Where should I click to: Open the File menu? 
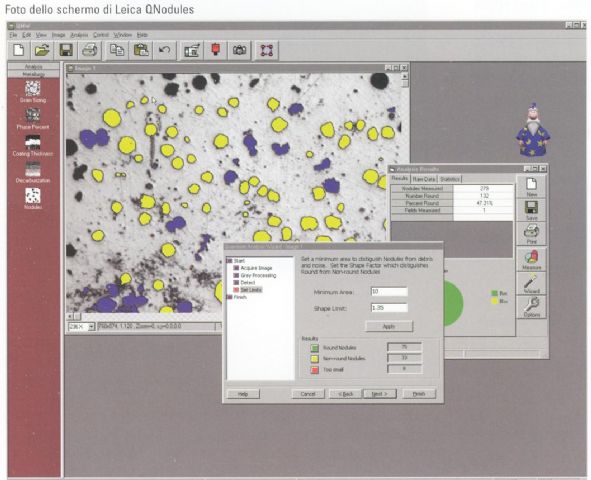[x=13, y=35]
